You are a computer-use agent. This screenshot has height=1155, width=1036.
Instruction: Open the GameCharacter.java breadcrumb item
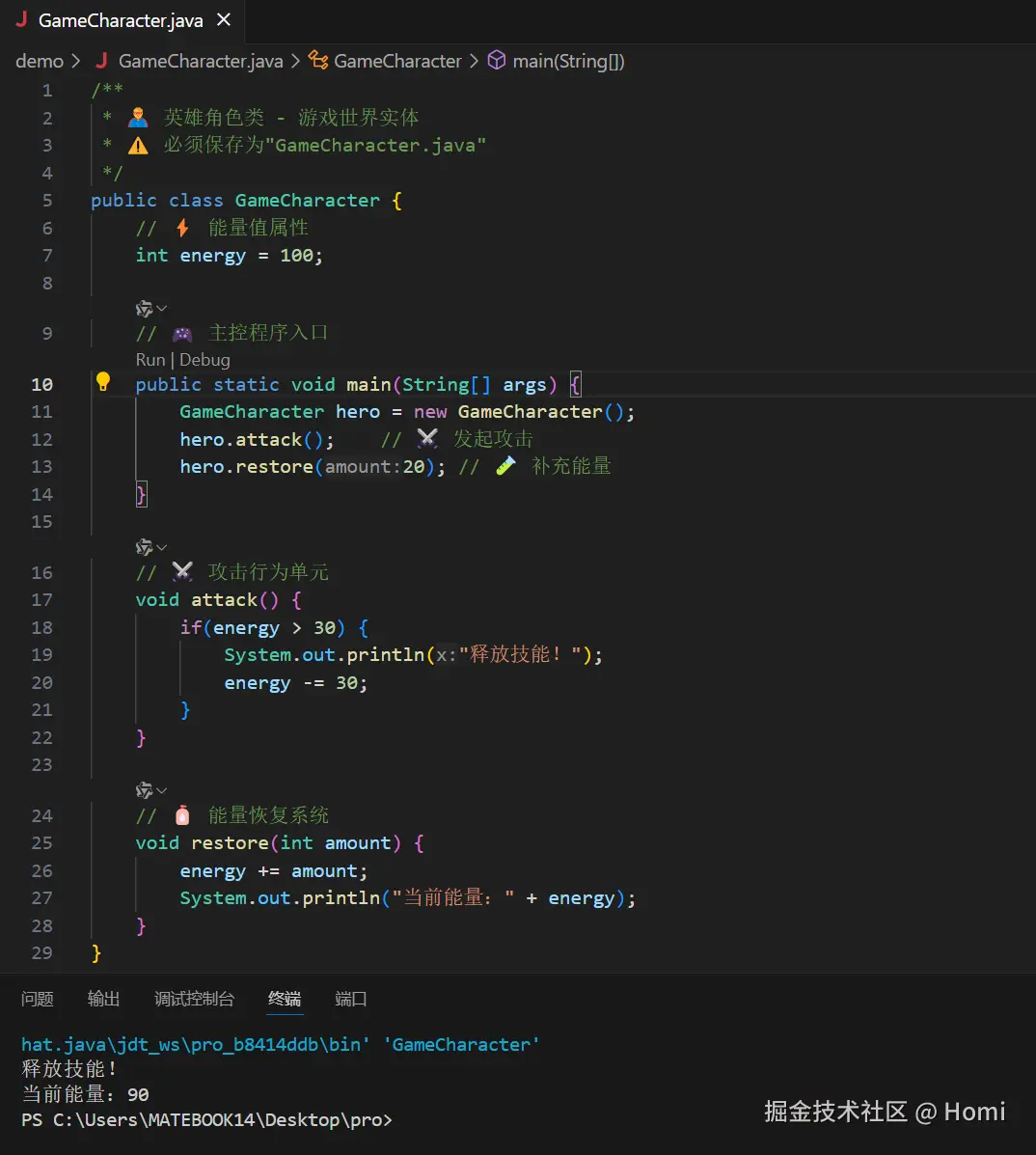coord(201,61)
